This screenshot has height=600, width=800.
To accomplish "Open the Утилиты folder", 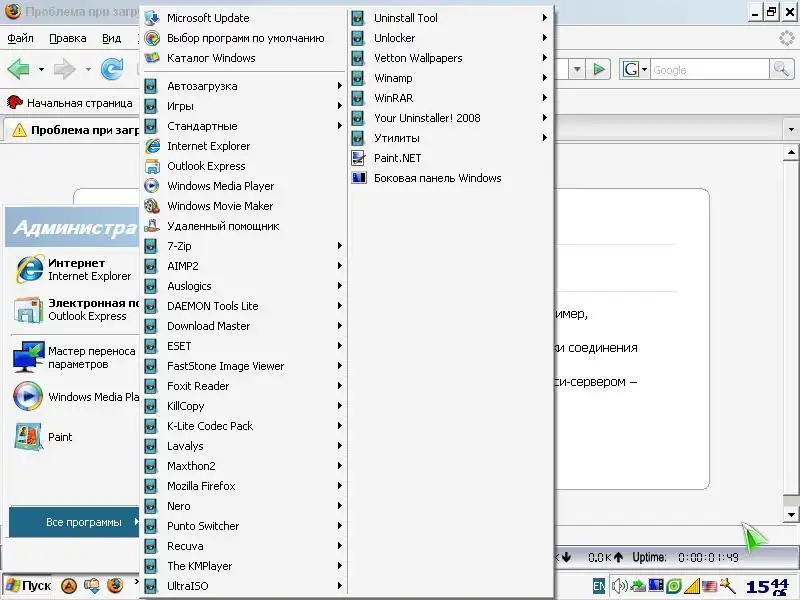I will [450, 138].
